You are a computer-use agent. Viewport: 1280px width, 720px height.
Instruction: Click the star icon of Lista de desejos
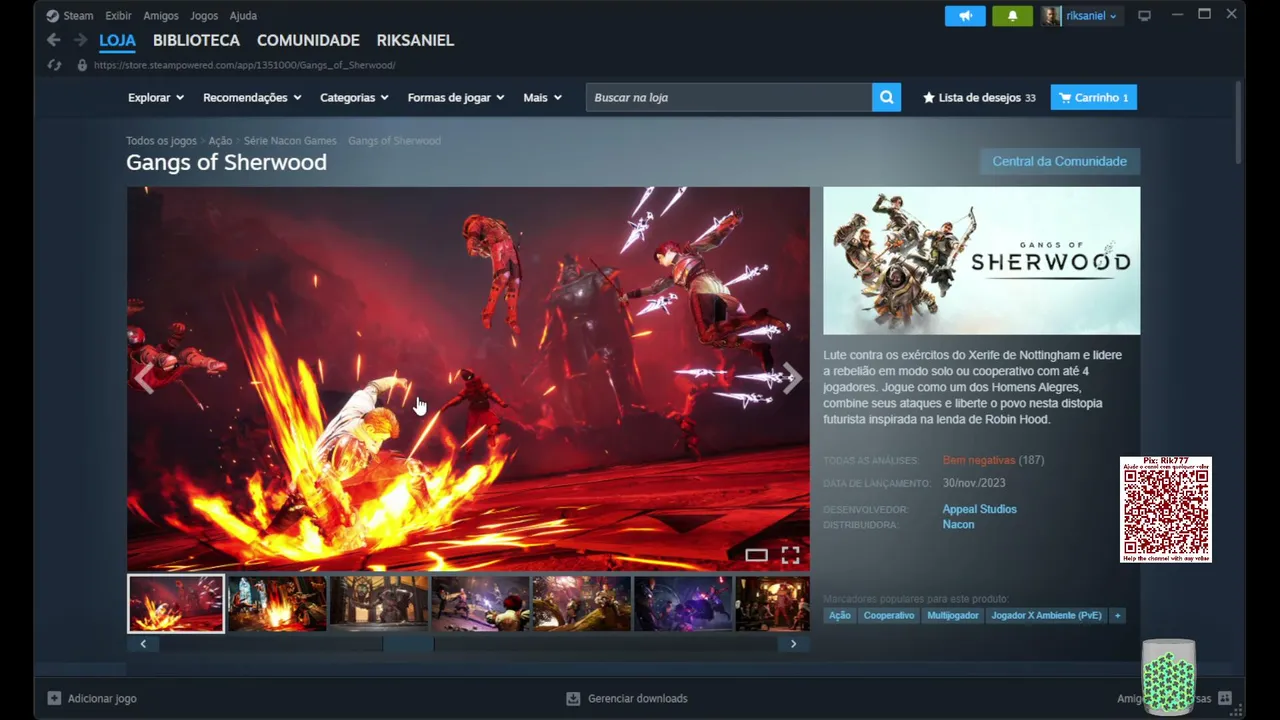pos(929,98)
